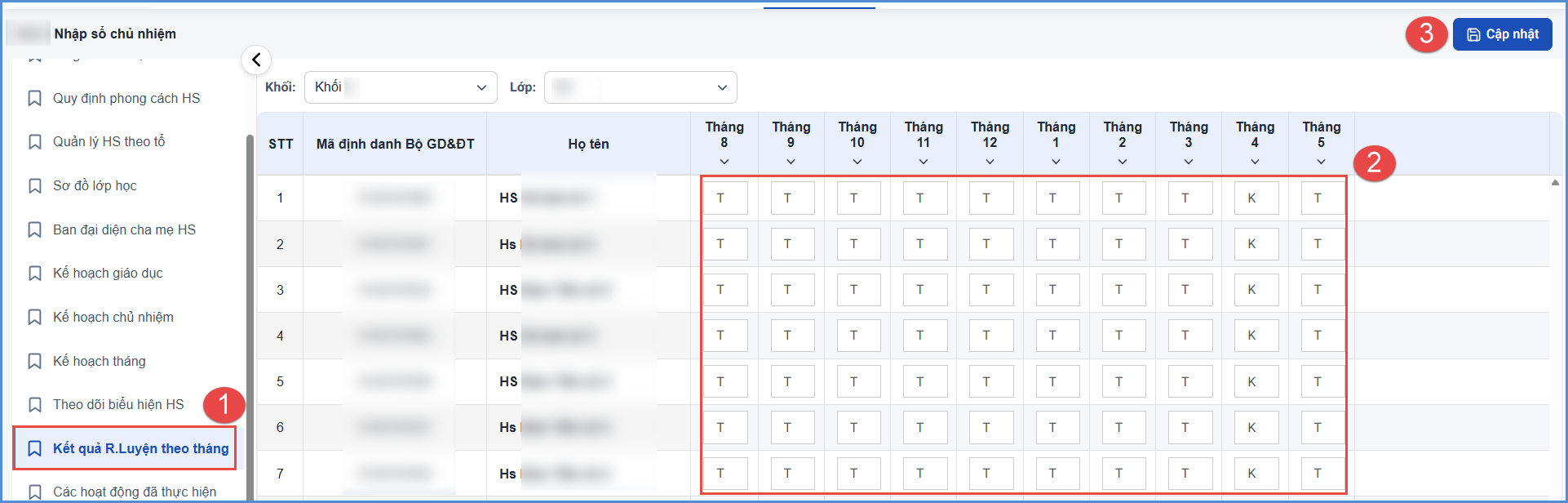This screenshot has height=503, width=1568.
Task: Open Sơ đồ lớp học menu item
Action: click(95, 186)
